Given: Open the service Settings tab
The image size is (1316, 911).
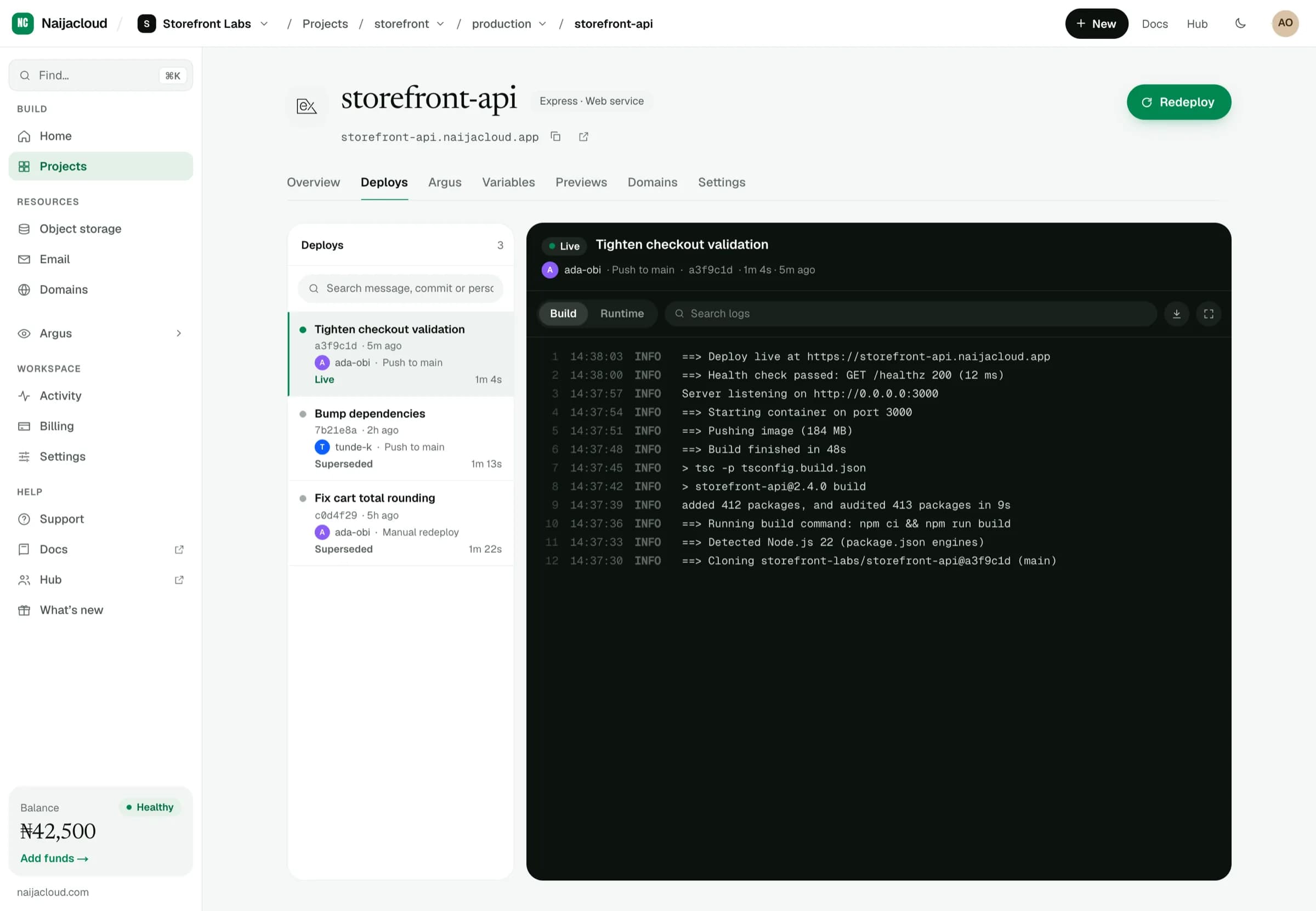Looking at the screenshot, I should click(x=722, y=182).
